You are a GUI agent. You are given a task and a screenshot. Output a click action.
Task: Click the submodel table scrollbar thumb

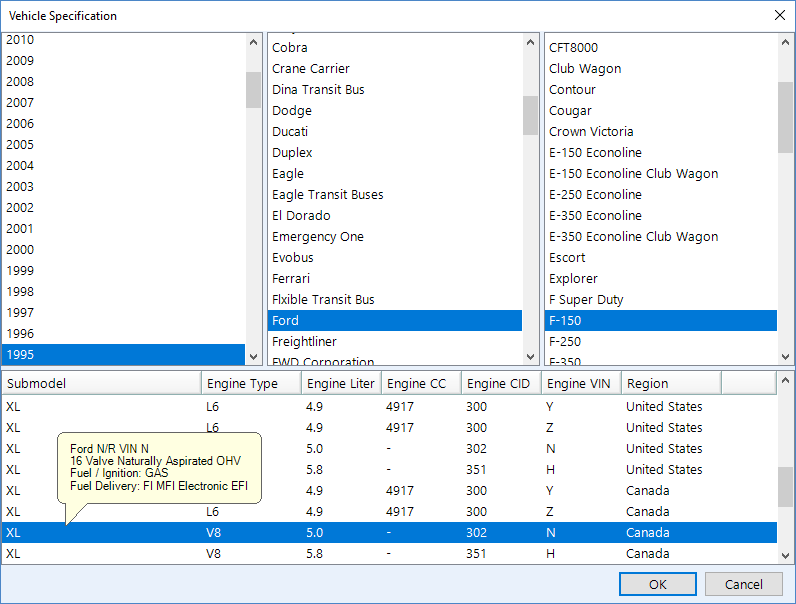pos(785,486)
